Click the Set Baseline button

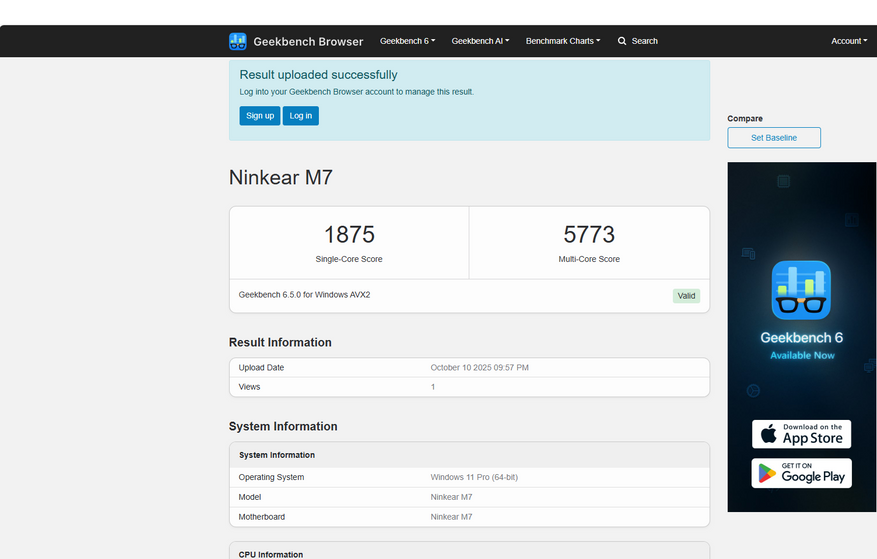point(774,138)
